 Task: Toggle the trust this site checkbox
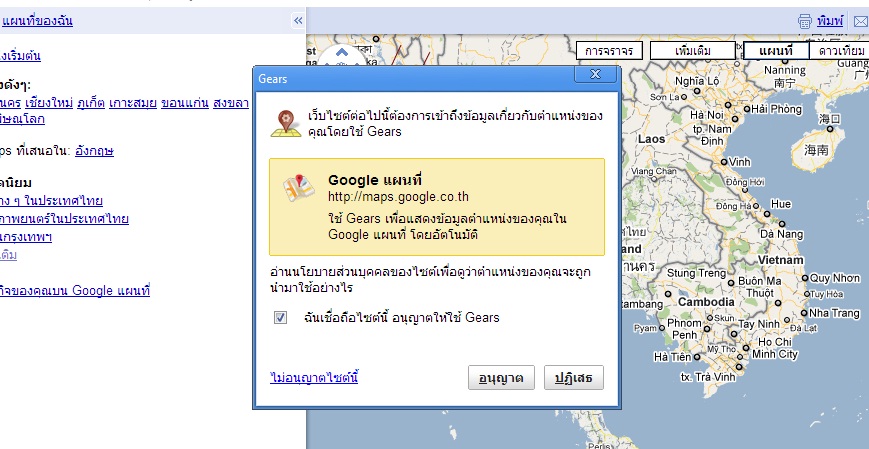tap(281, 318)
